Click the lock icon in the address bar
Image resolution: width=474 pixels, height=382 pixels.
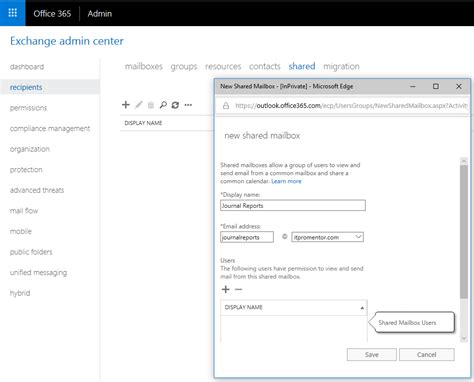click(x=226, y=106)
